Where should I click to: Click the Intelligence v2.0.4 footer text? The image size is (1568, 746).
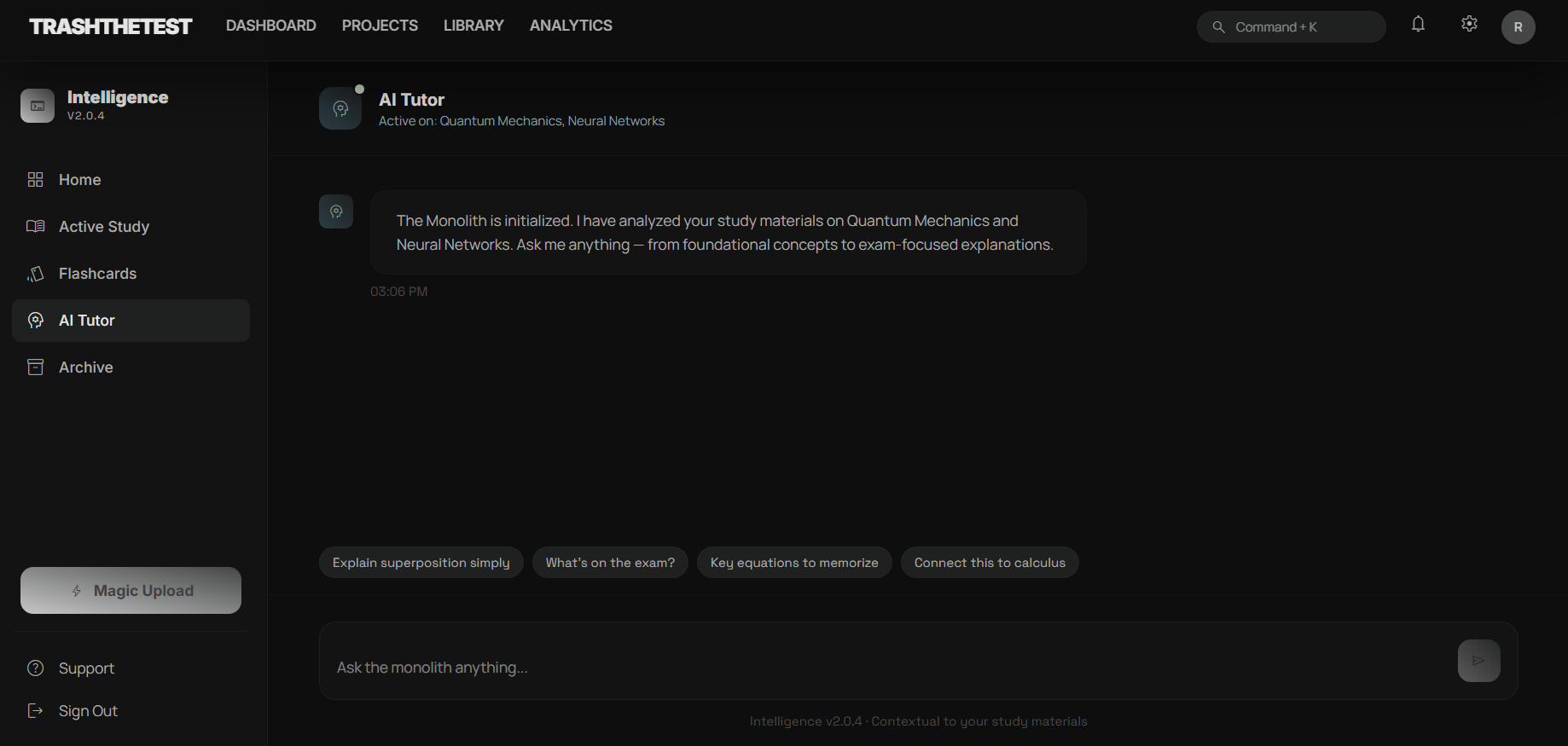pyautogui.click(x=919, y=721)
